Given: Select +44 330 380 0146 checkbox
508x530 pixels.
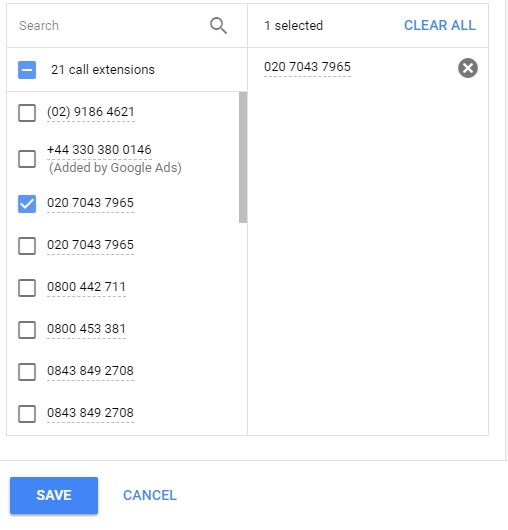Looking at the screenshot, I should click(27, 159).
